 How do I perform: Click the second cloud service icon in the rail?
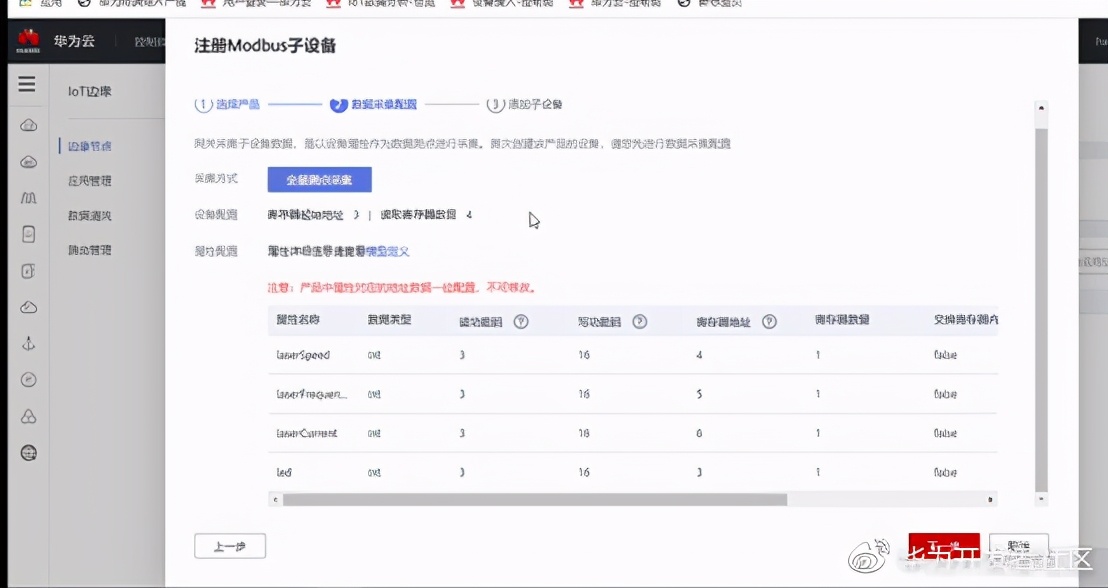click(28, 161)
